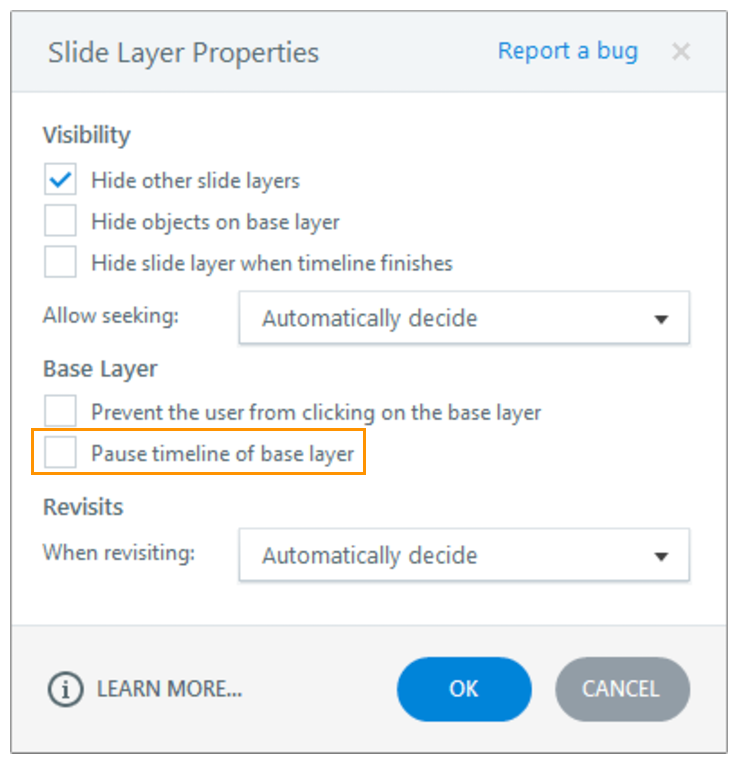740x764 pixels.
Task: Click the info icon beside Learn More
Action: pos(66,689)
